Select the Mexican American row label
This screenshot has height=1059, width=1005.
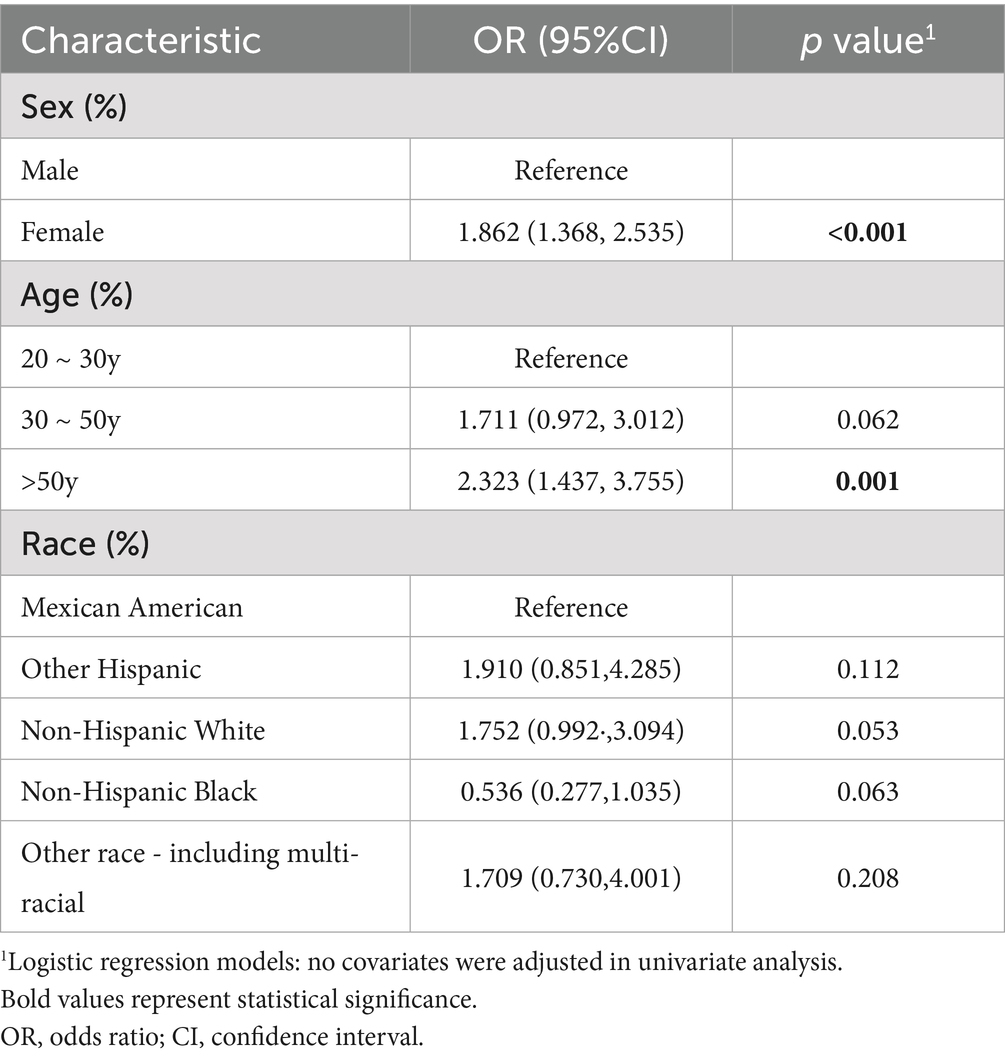click(x=132, y=607)
